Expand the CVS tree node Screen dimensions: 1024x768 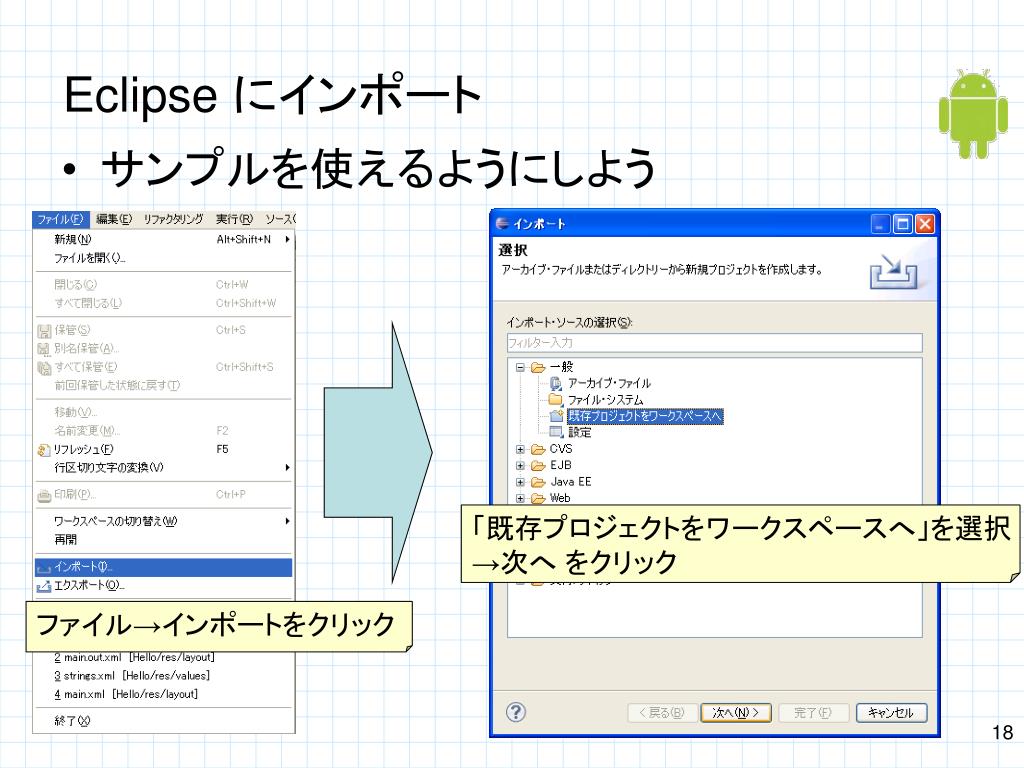click(520, 449)
